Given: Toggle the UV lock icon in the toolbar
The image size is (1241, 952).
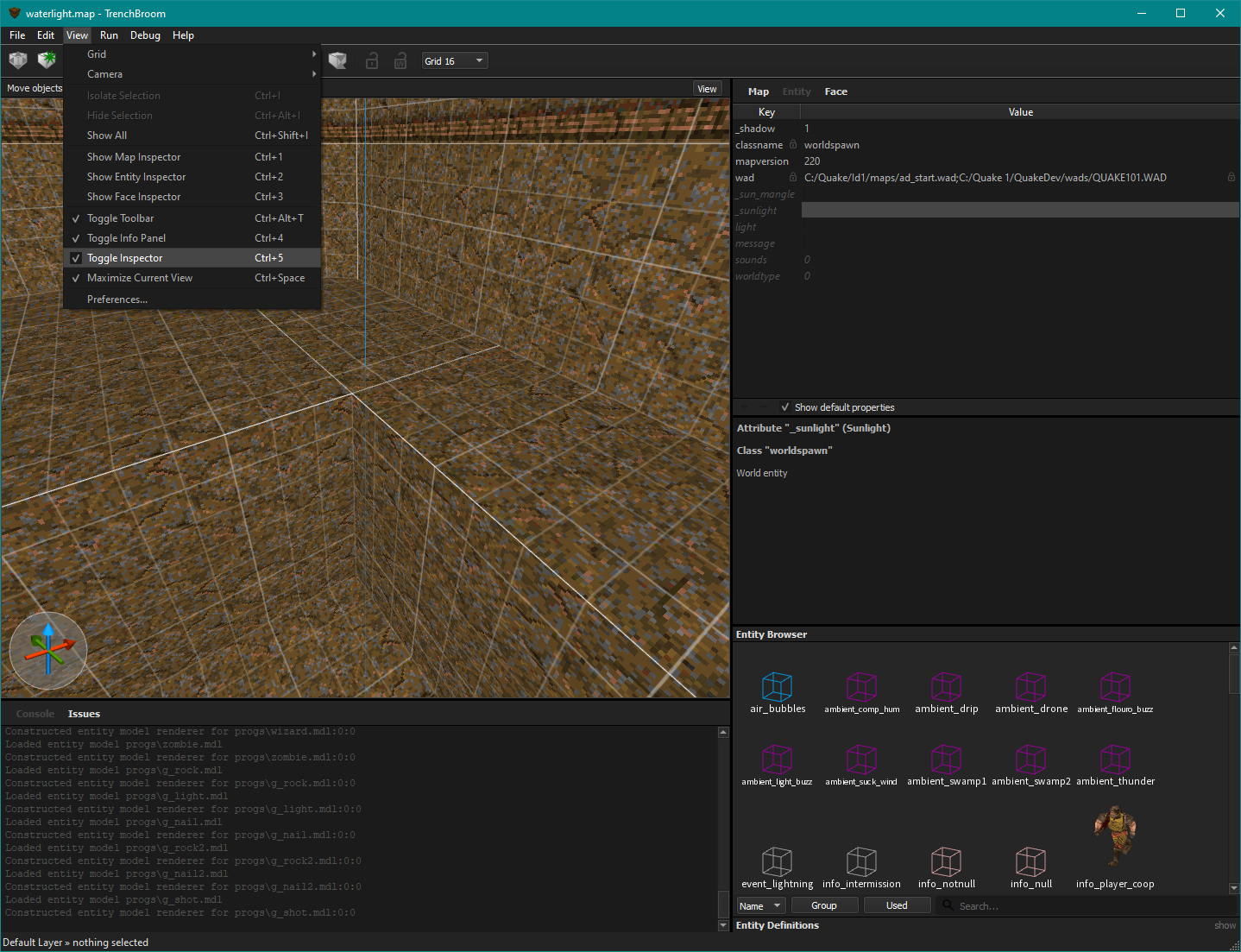Looking at the screenshot, I should click(400, 60).
